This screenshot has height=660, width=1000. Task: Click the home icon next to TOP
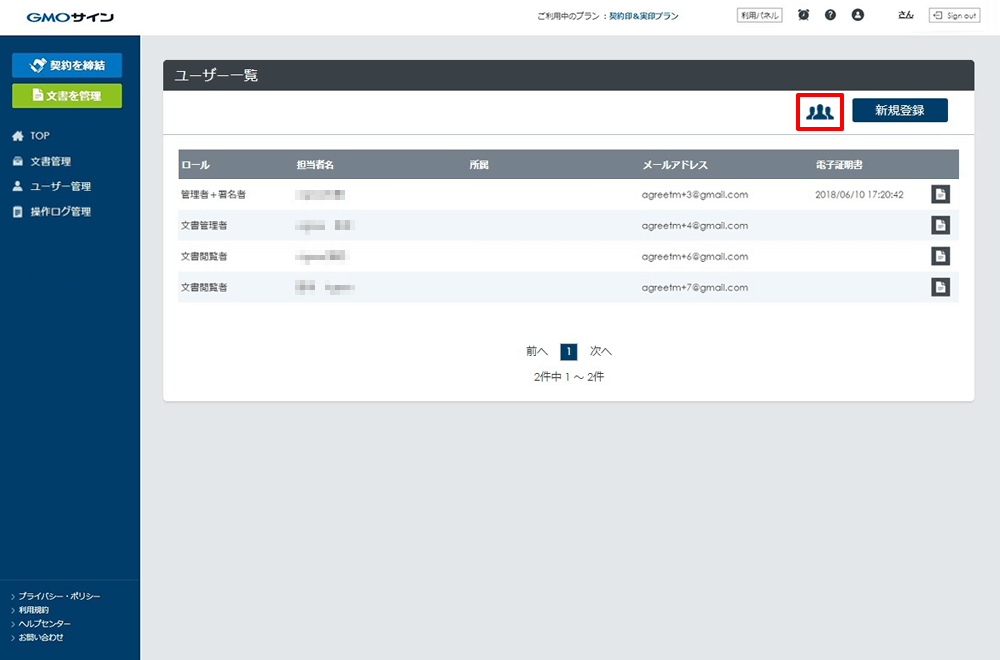click(18, 136)
